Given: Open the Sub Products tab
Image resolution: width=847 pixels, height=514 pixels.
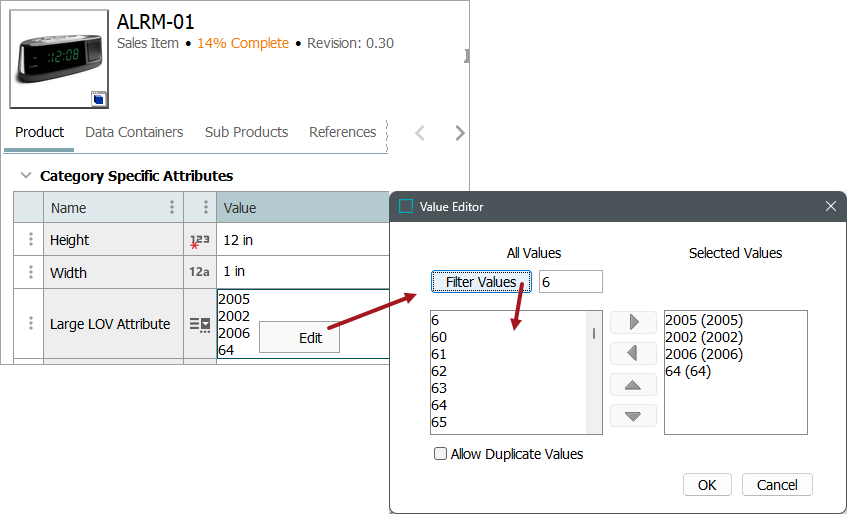Looking at the screenshot, I should click(246, 132).
